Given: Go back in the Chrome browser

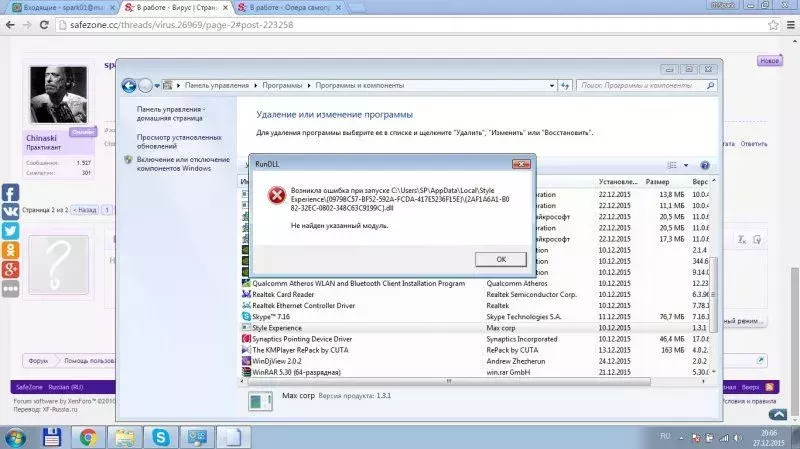Looking at the screenshot, I should tap(10, 25).
